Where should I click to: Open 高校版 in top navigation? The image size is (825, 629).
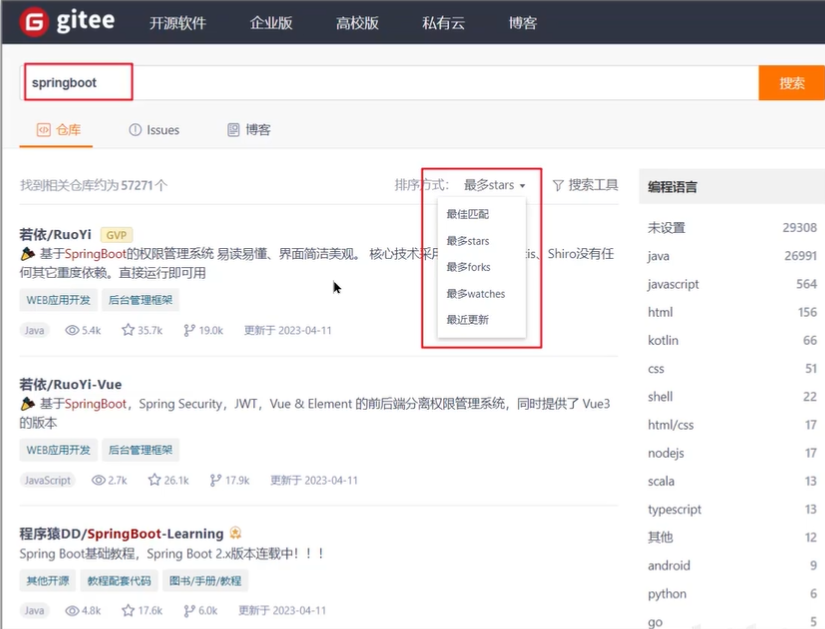(357, 23)
